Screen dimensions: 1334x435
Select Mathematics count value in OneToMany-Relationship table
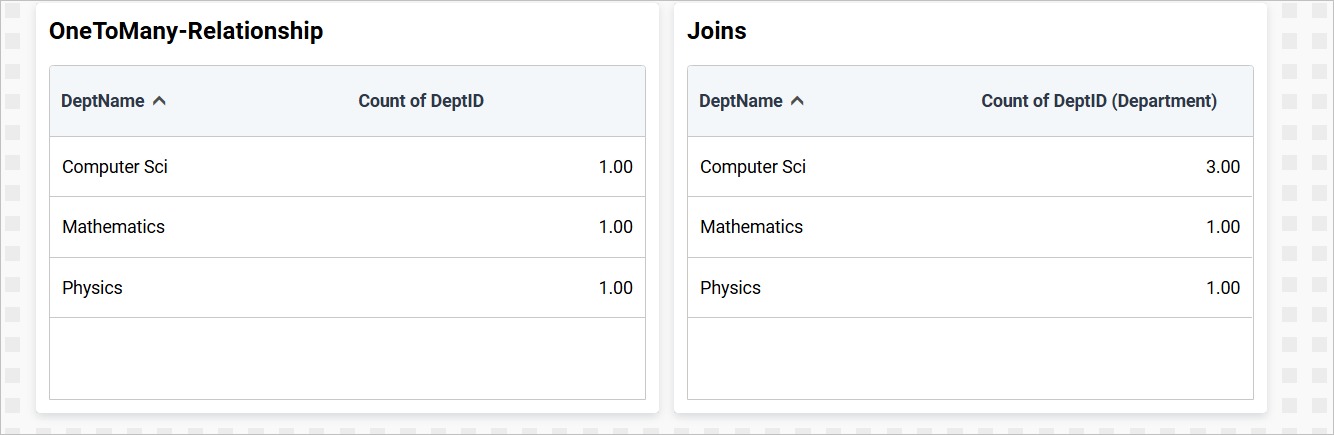pyautogui.click(x=616, y=227)
